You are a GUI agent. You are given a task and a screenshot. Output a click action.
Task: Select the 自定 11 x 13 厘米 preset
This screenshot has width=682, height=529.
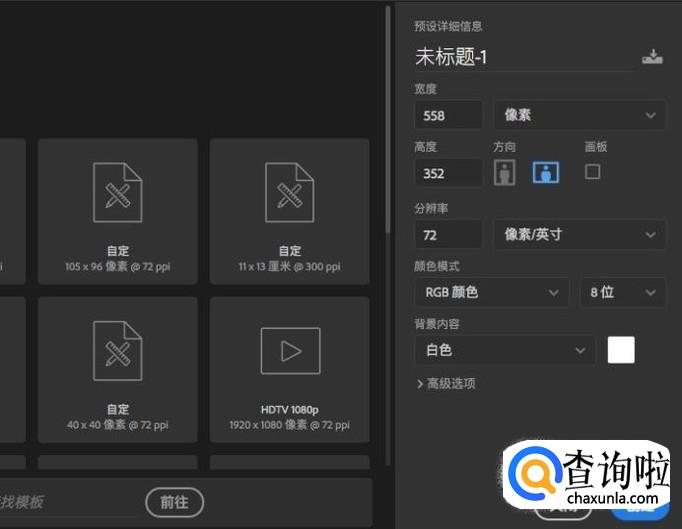(x=290, y=211)
